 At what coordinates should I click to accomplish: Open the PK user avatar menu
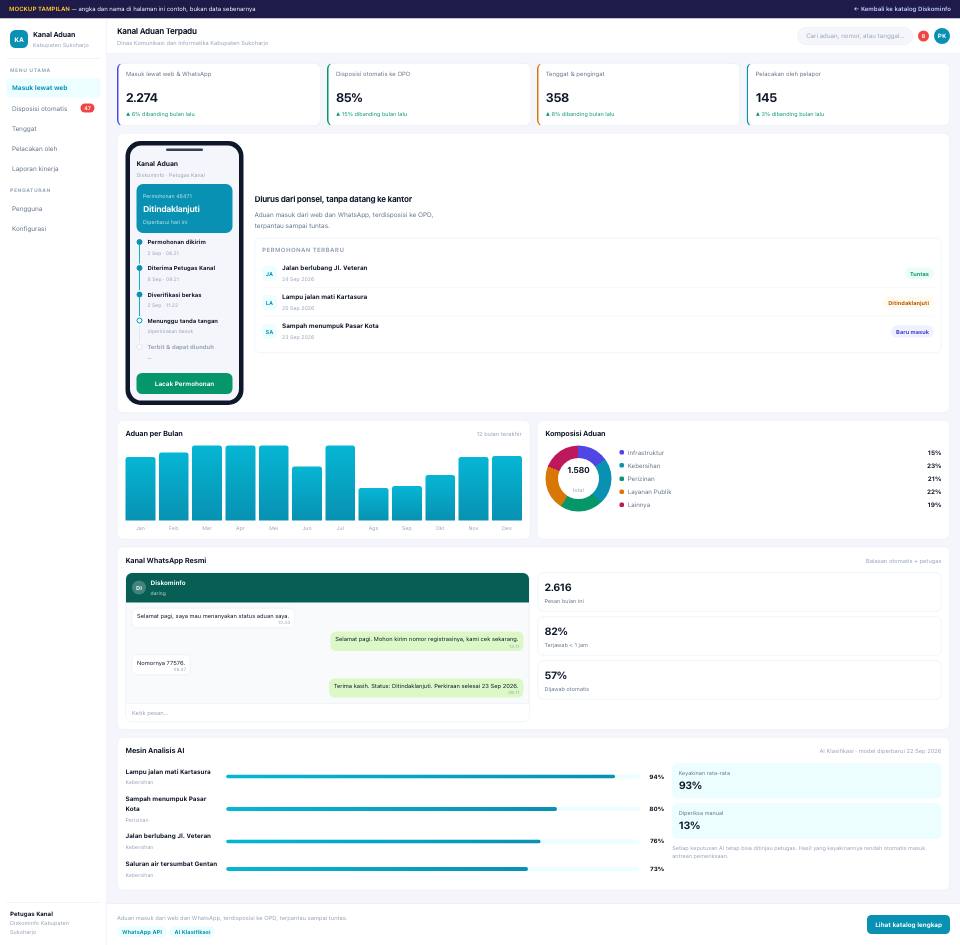942,36
